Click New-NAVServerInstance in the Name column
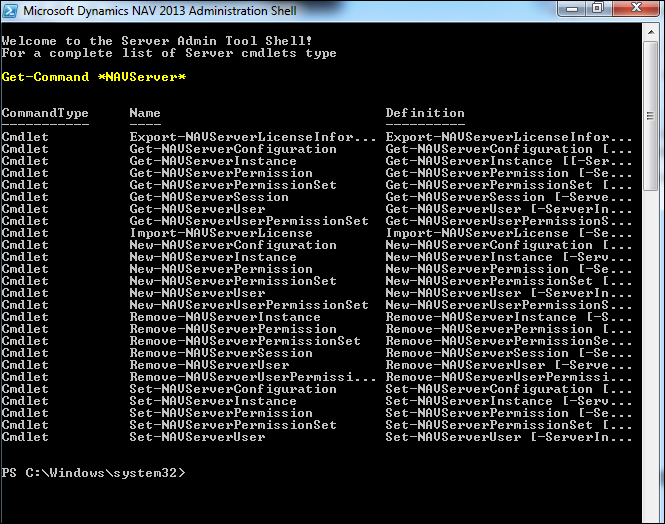This screenshot has width=665, height=524. [213, 257]
